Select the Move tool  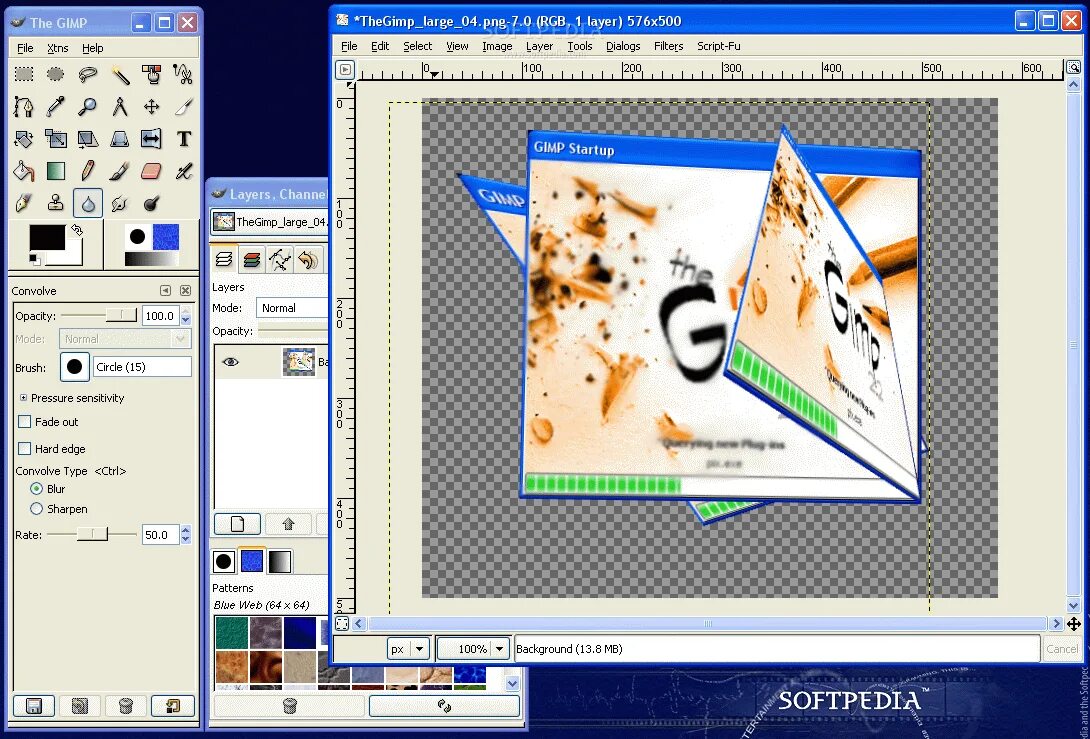point(152,106)
